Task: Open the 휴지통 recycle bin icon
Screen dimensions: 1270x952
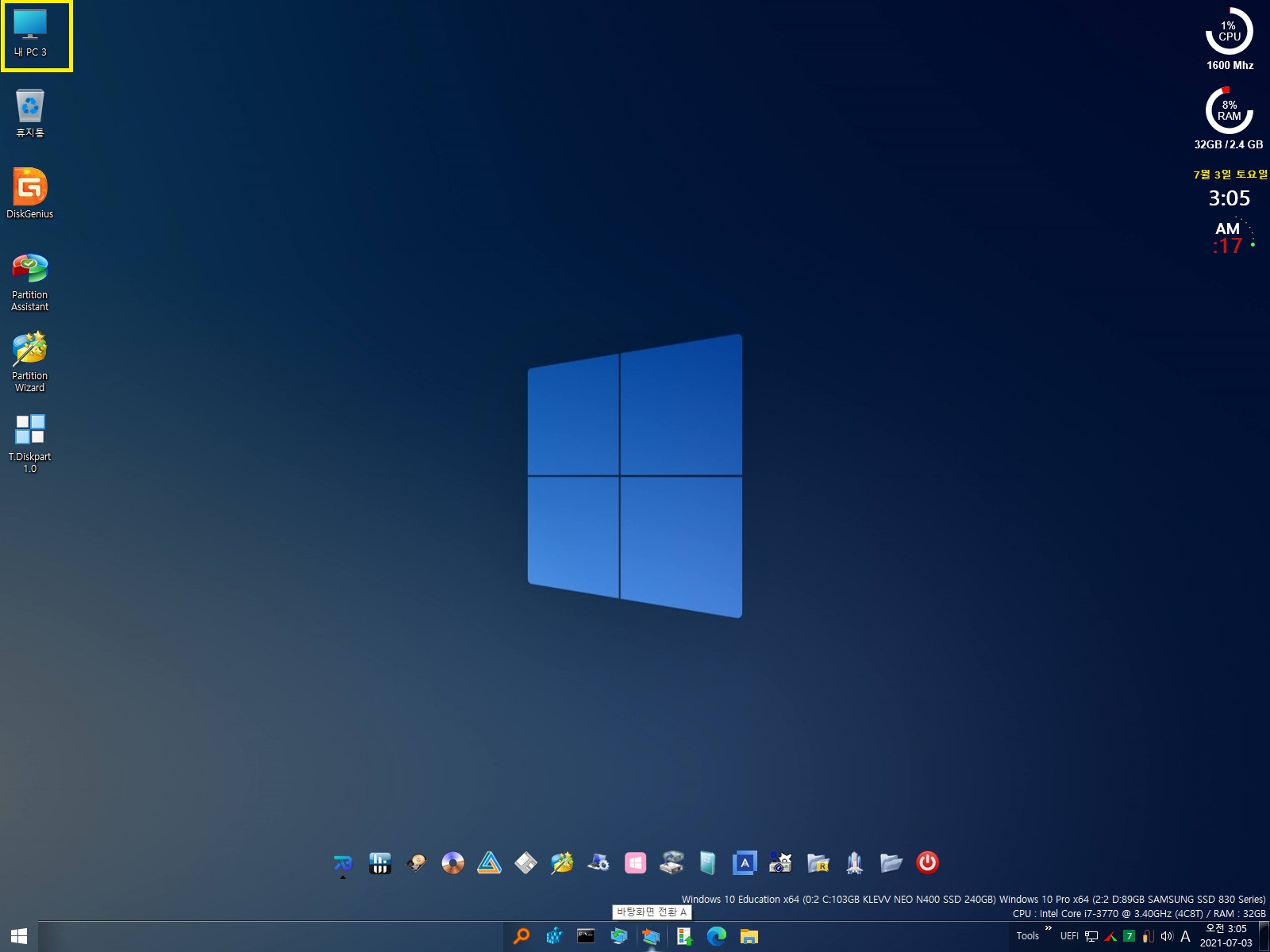Action: tap(30, 113)
